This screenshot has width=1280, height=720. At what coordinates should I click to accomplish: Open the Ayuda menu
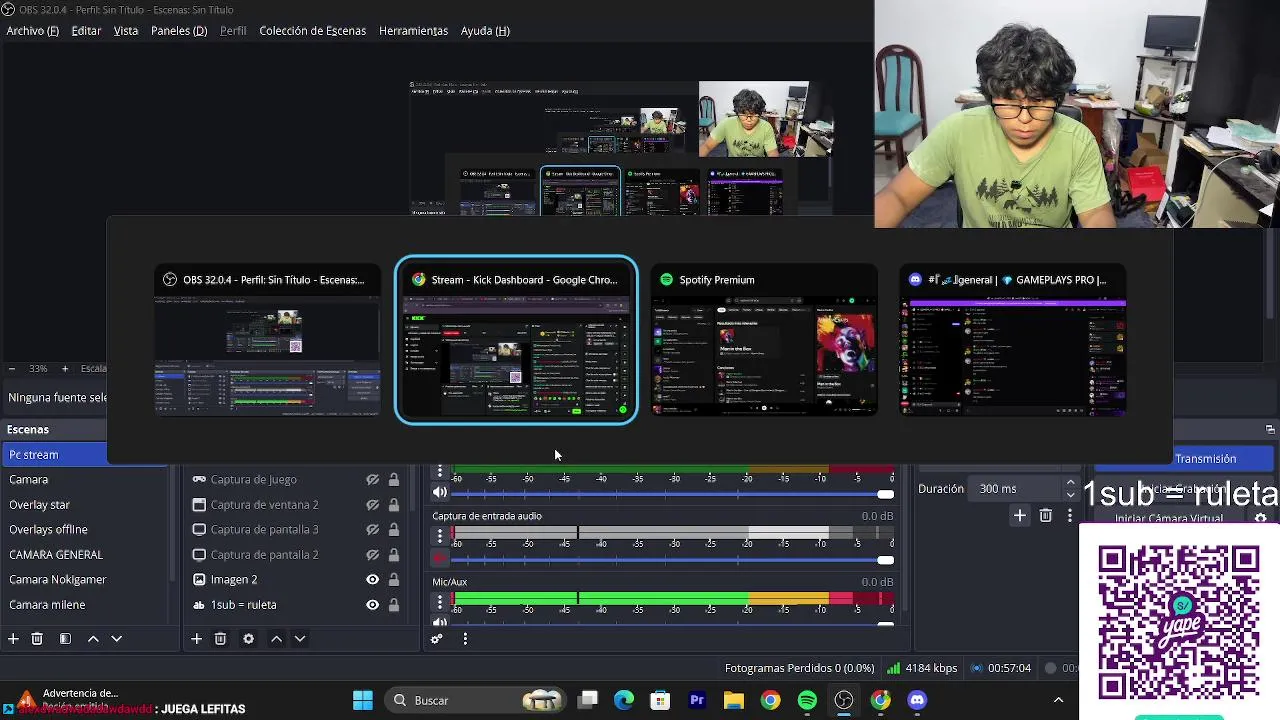[485, 31]
